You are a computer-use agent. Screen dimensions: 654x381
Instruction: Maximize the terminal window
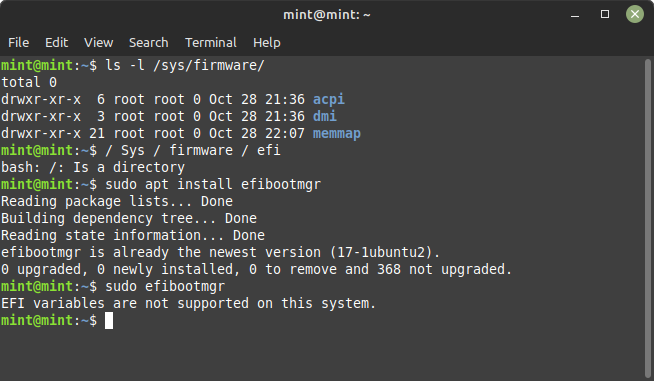[x=605, y=15]
